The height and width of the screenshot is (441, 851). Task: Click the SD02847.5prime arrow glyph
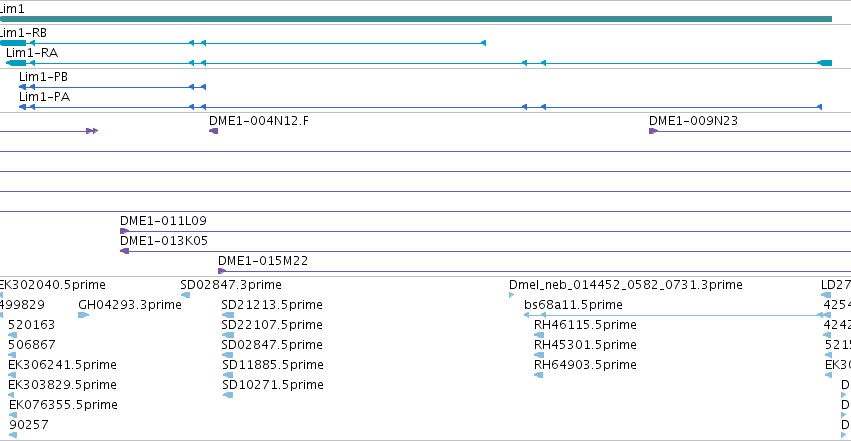tap(228, 355)
